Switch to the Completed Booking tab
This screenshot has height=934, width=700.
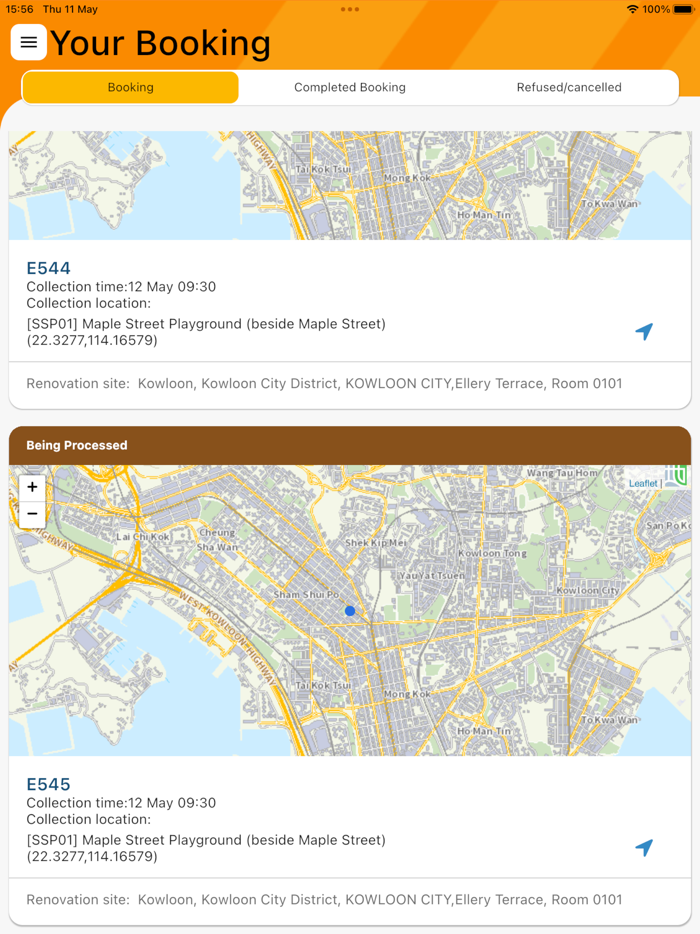[350, 88]
